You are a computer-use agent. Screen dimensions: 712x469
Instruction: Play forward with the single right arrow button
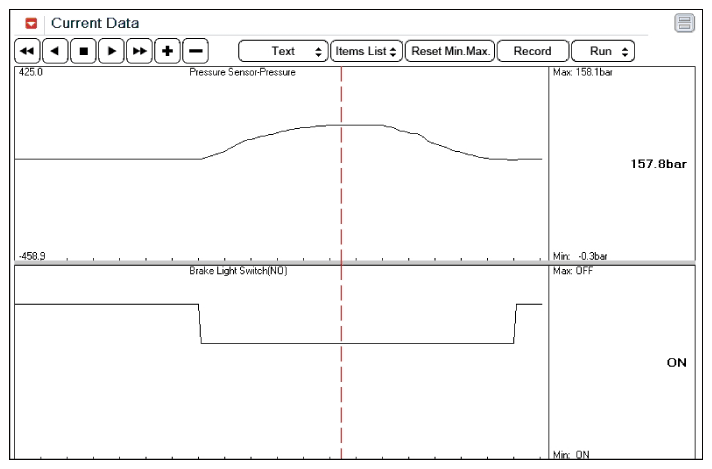click(111, 51)
